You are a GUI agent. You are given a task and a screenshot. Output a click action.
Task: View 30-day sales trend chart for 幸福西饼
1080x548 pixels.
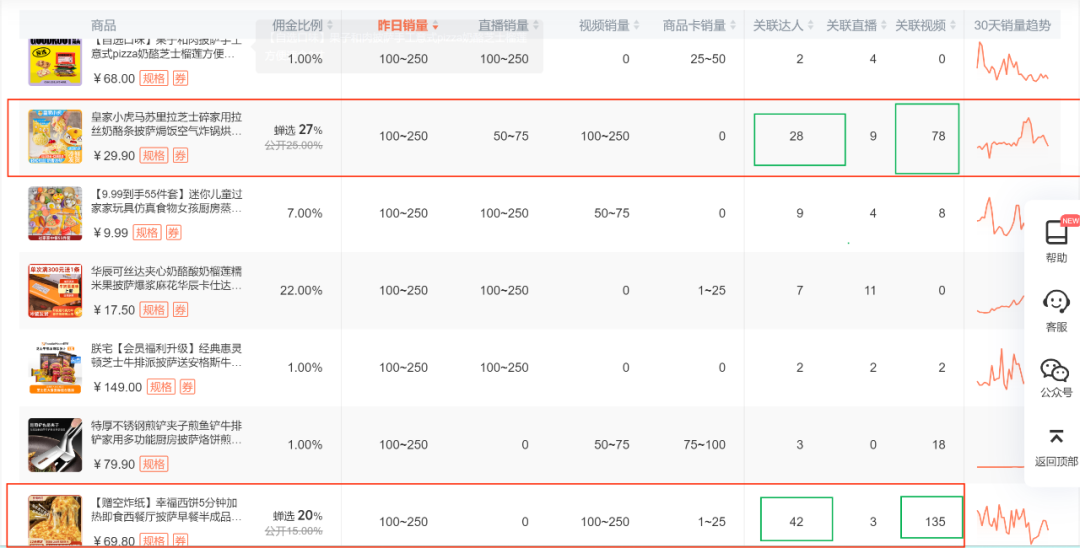pos(1012,520)
